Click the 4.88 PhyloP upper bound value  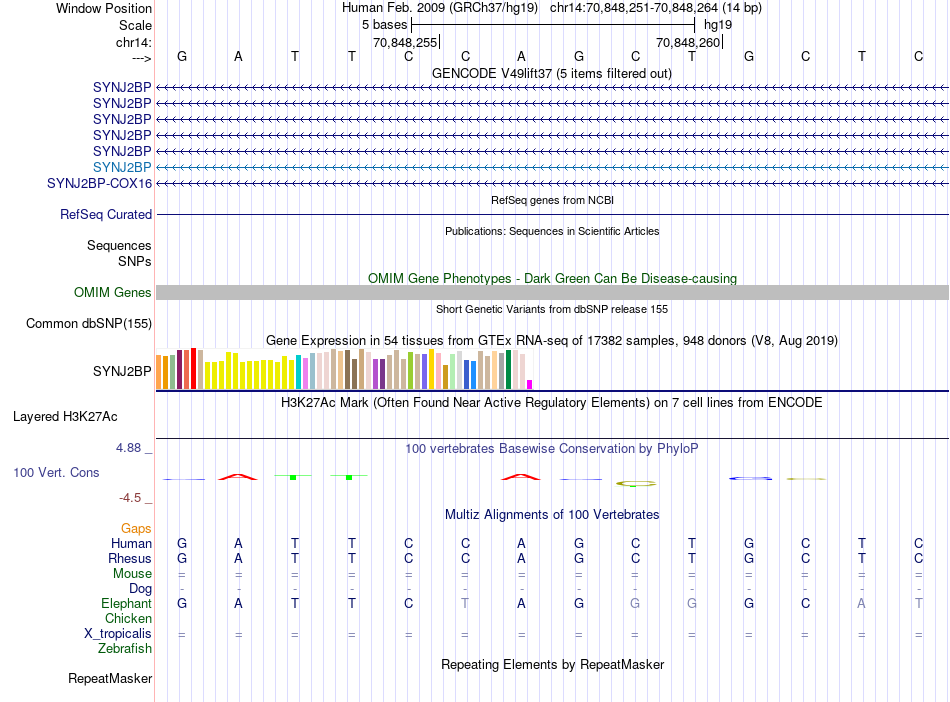[128, 448]
